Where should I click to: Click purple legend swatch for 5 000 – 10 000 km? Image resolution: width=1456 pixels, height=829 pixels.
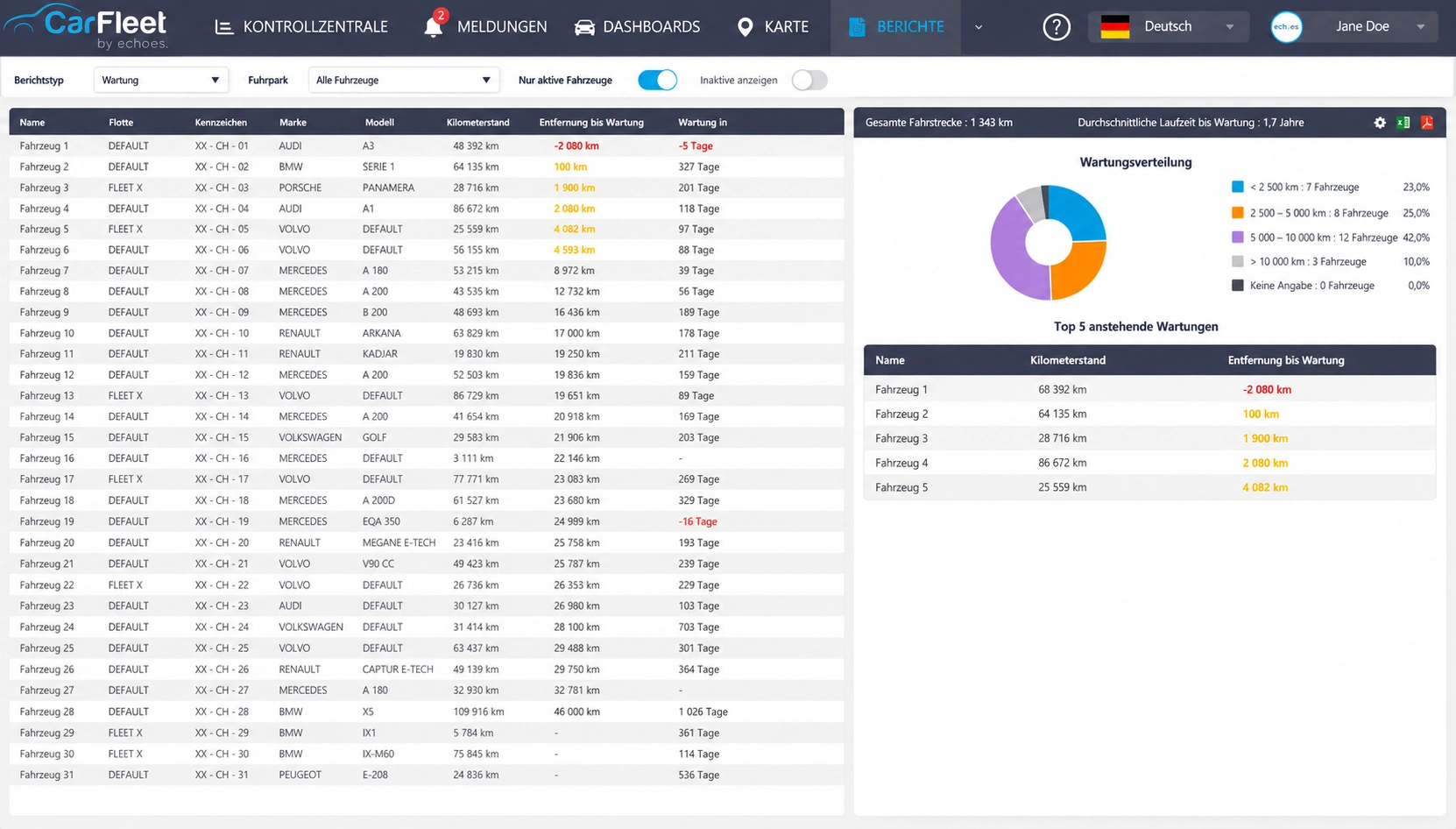[1238, 237]
